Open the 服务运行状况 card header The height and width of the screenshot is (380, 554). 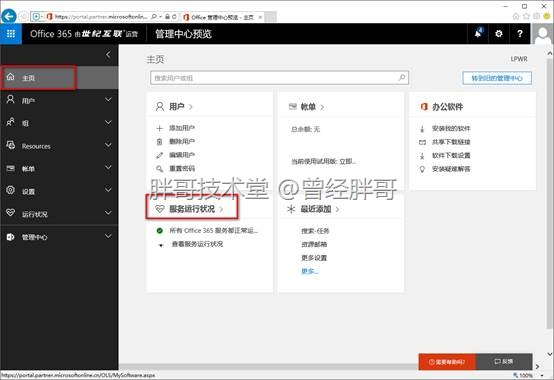[190, 209]
